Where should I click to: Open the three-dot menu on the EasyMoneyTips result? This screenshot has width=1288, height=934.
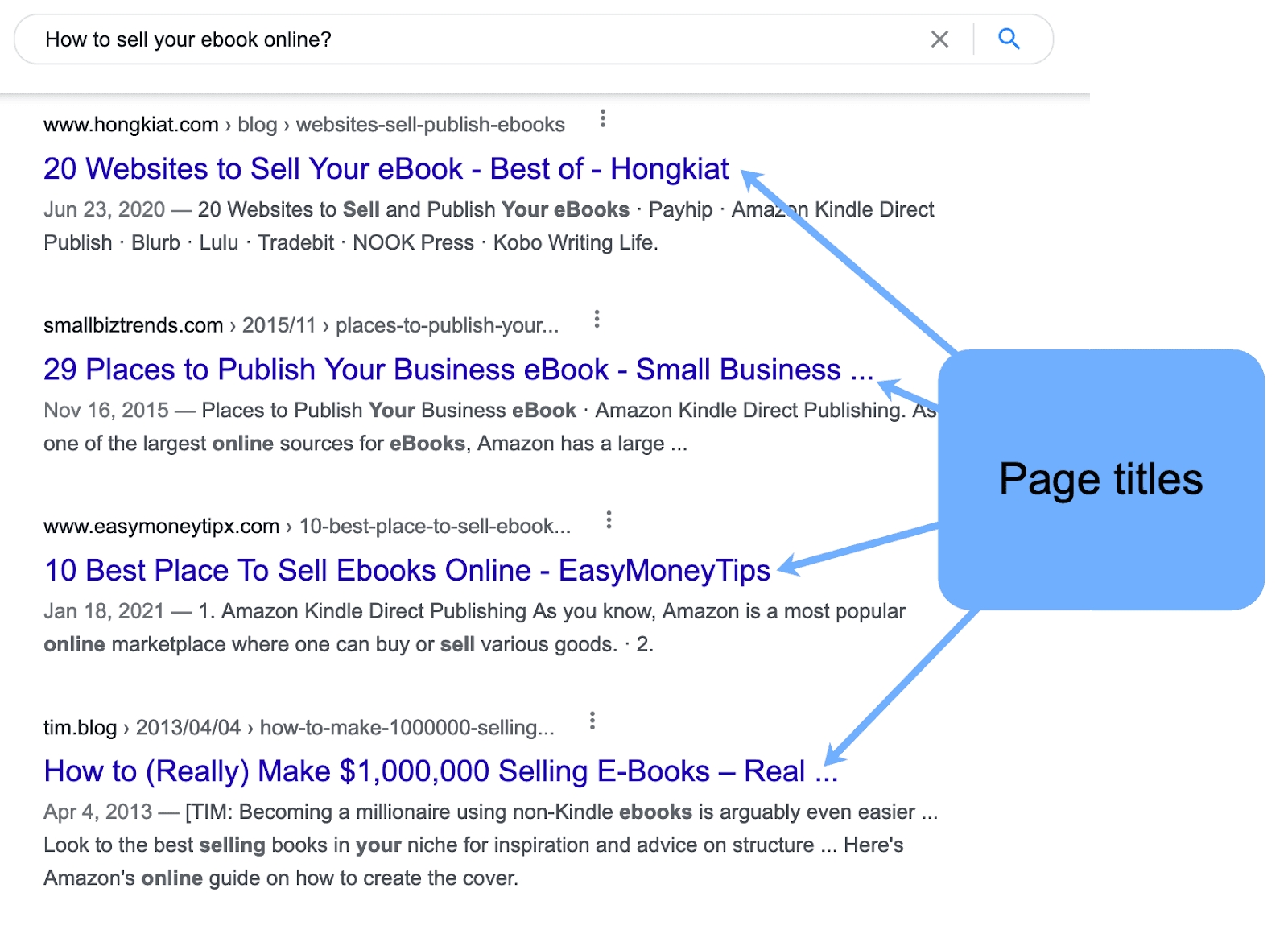(609, 520)
